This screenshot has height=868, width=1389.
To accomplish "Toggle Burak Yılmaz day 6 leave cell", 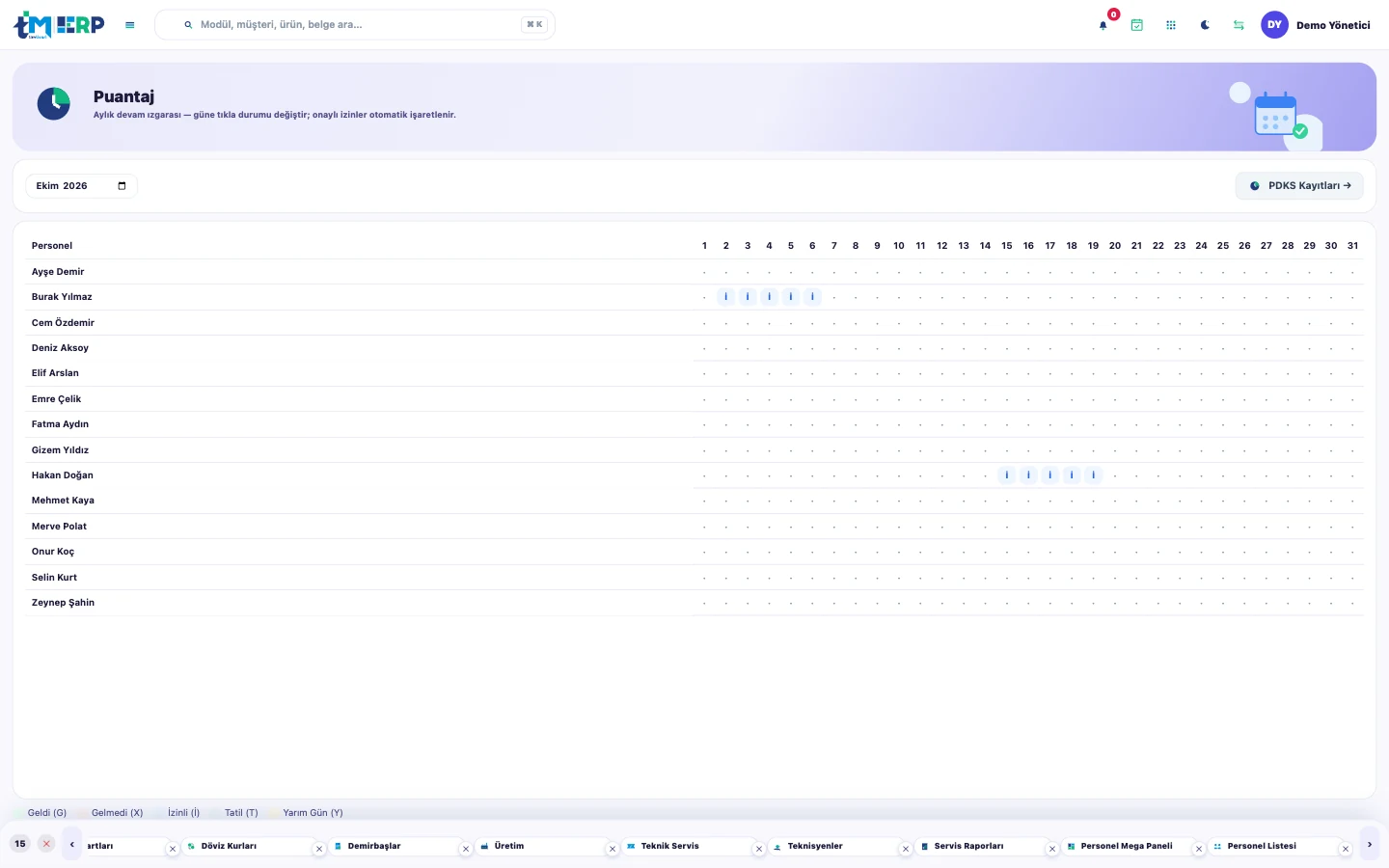I will [812, 297].
